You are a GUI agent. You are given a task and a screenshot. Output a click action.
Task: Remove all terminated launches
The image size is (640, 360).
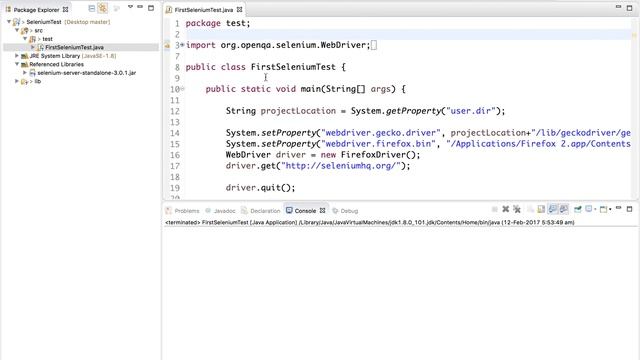point(517,209)
